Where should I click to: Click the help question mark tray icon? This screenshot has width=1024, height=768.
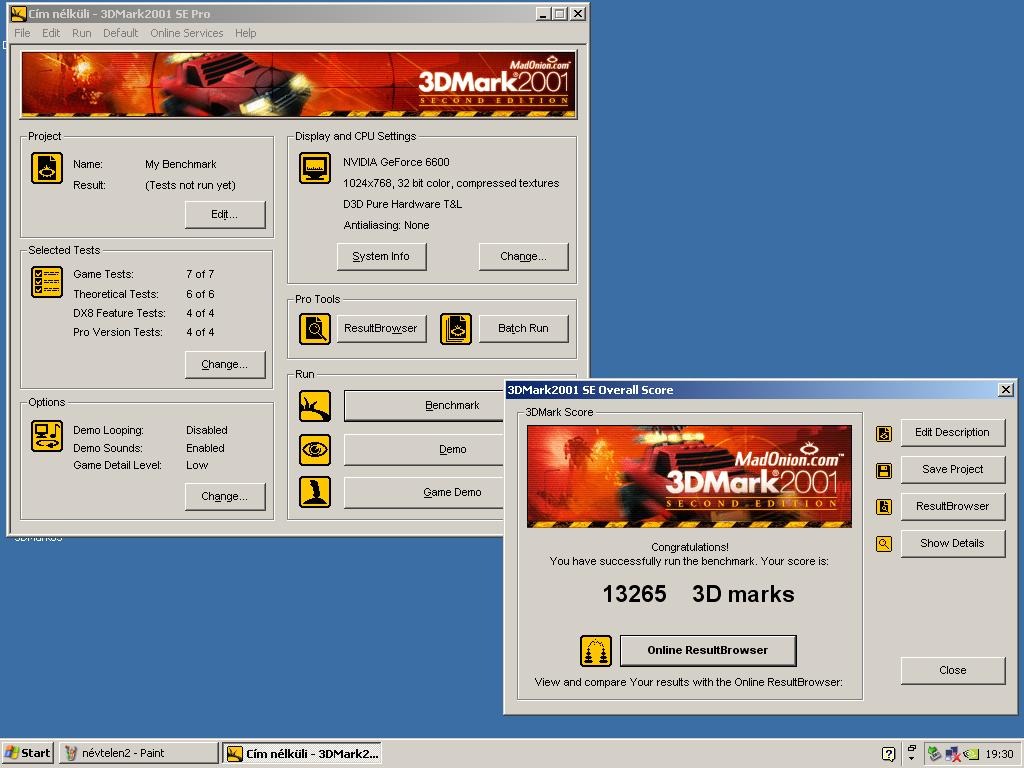[x=888, y=754]
